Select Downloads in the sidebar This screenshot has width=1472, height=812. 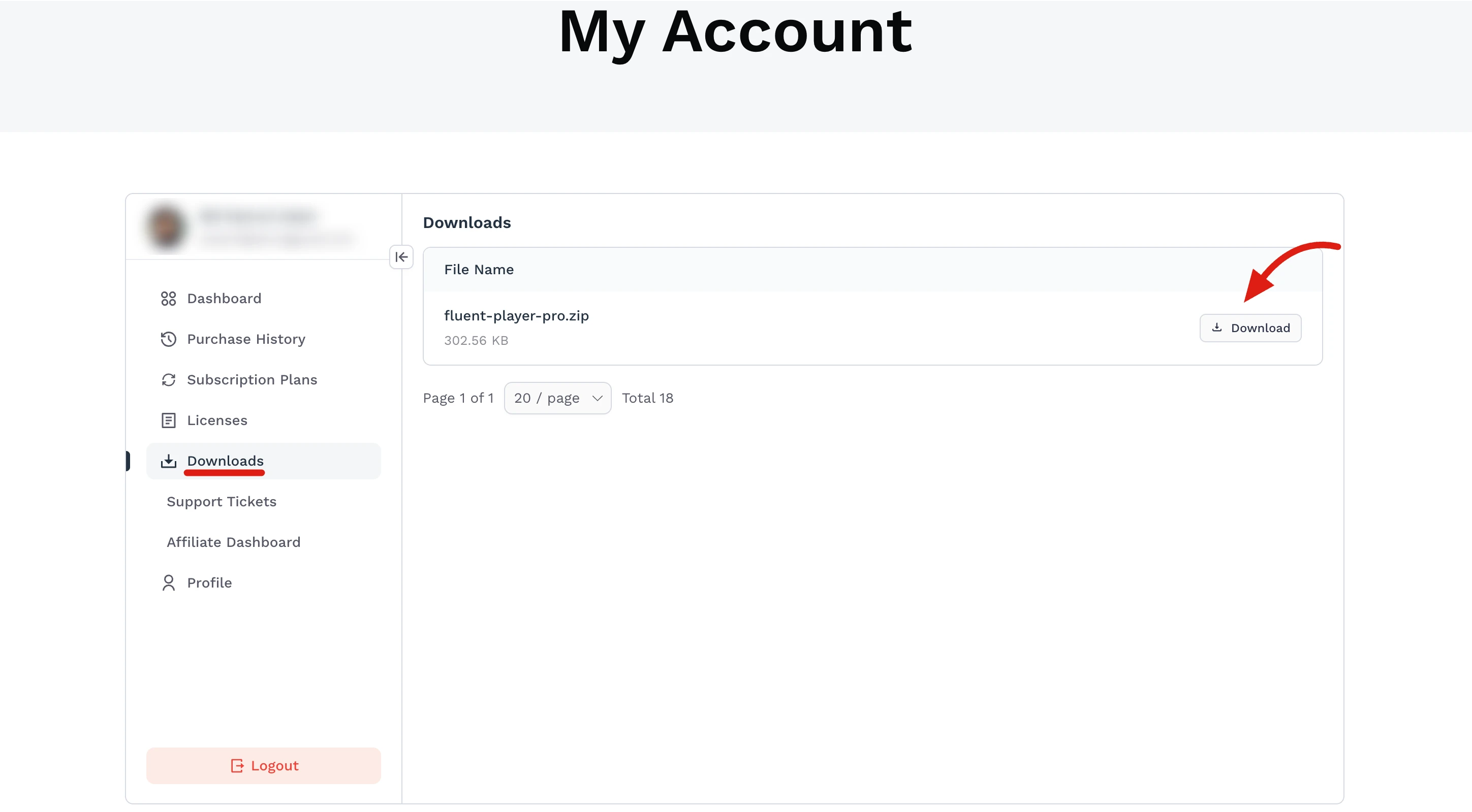point(263,461)
